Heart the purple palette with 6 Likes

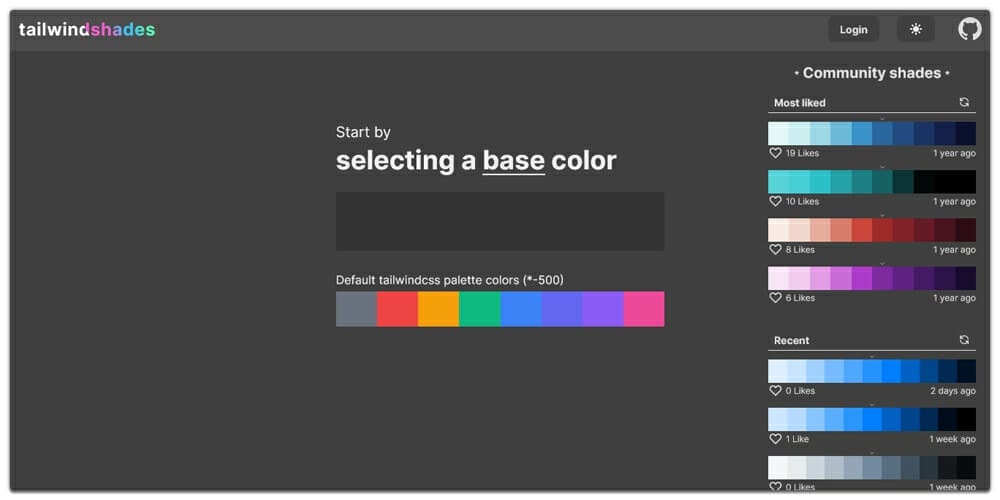775,297
